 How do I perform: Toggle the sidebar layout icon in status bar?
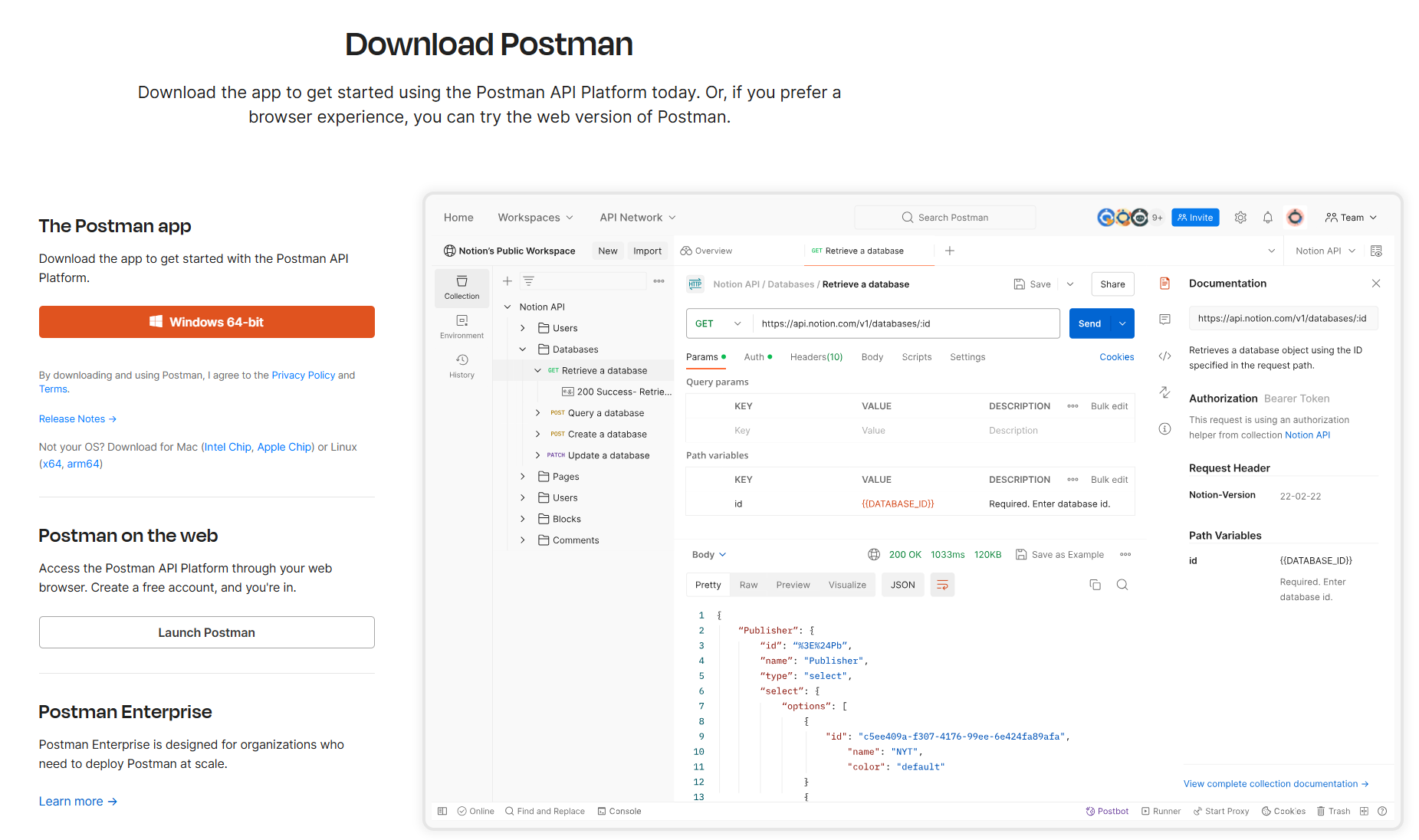click(442, 811)
